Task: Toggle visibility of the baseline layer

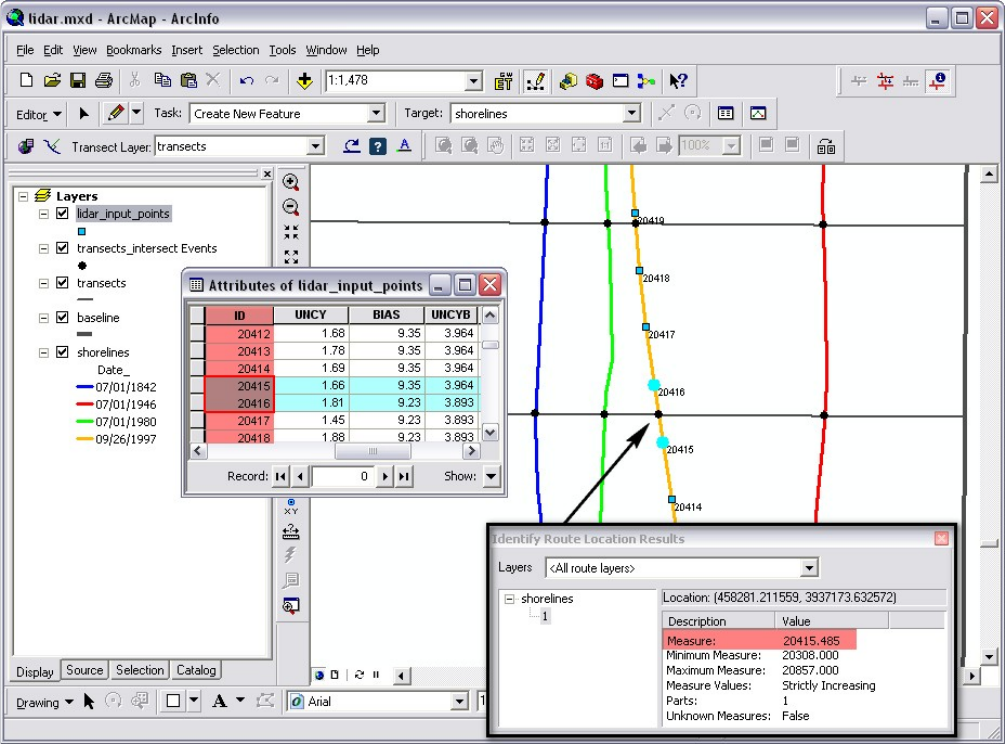Action: pos(63,318)
